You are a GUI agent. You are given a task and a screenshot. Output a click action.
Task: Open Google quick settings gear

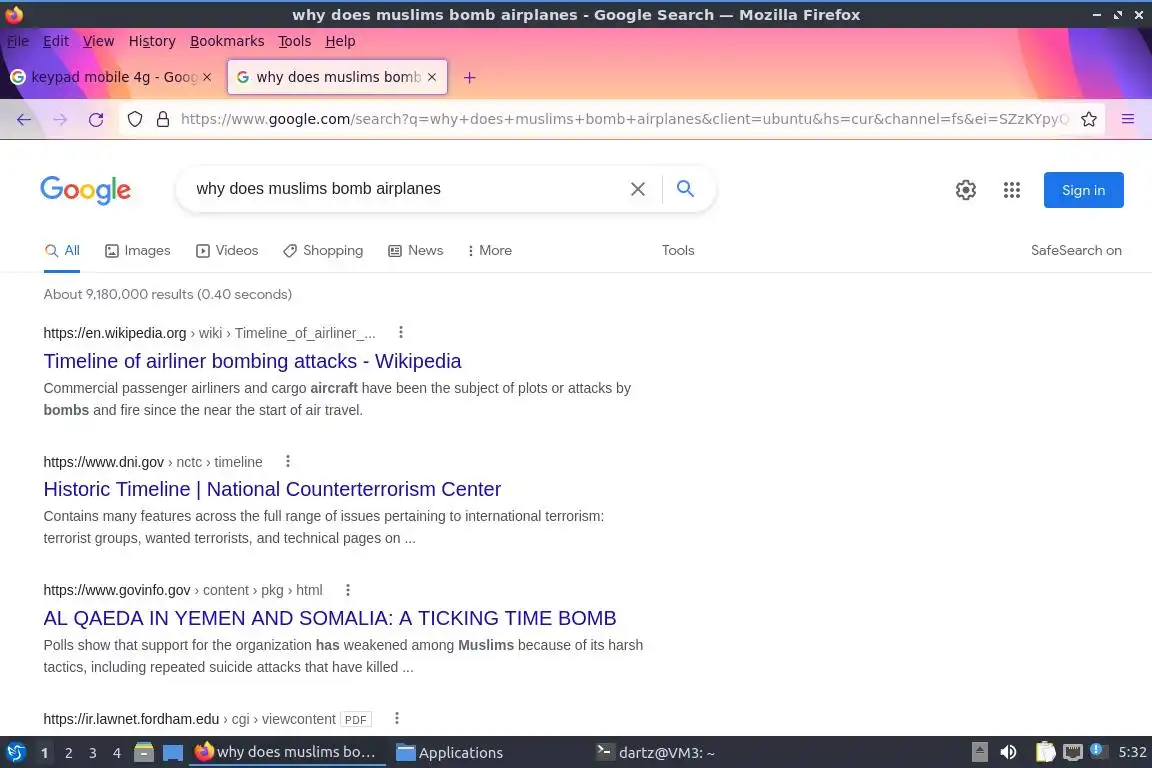pos(965,190)
